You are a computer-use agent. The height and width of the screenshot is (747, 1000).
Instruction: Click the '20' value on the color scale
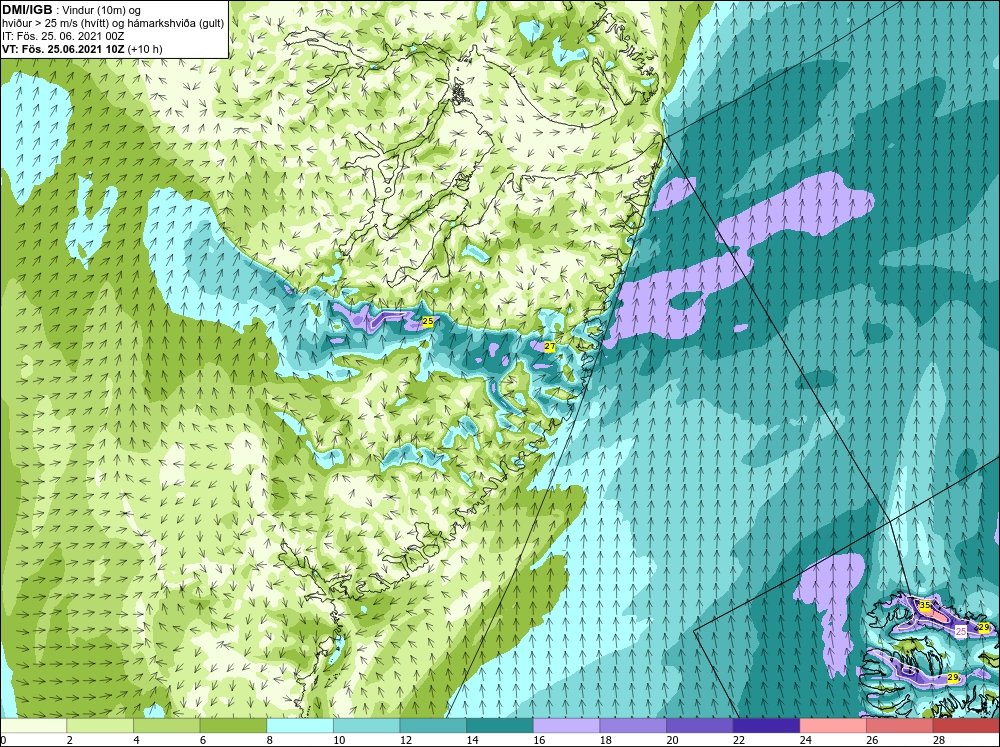point(672,740)
